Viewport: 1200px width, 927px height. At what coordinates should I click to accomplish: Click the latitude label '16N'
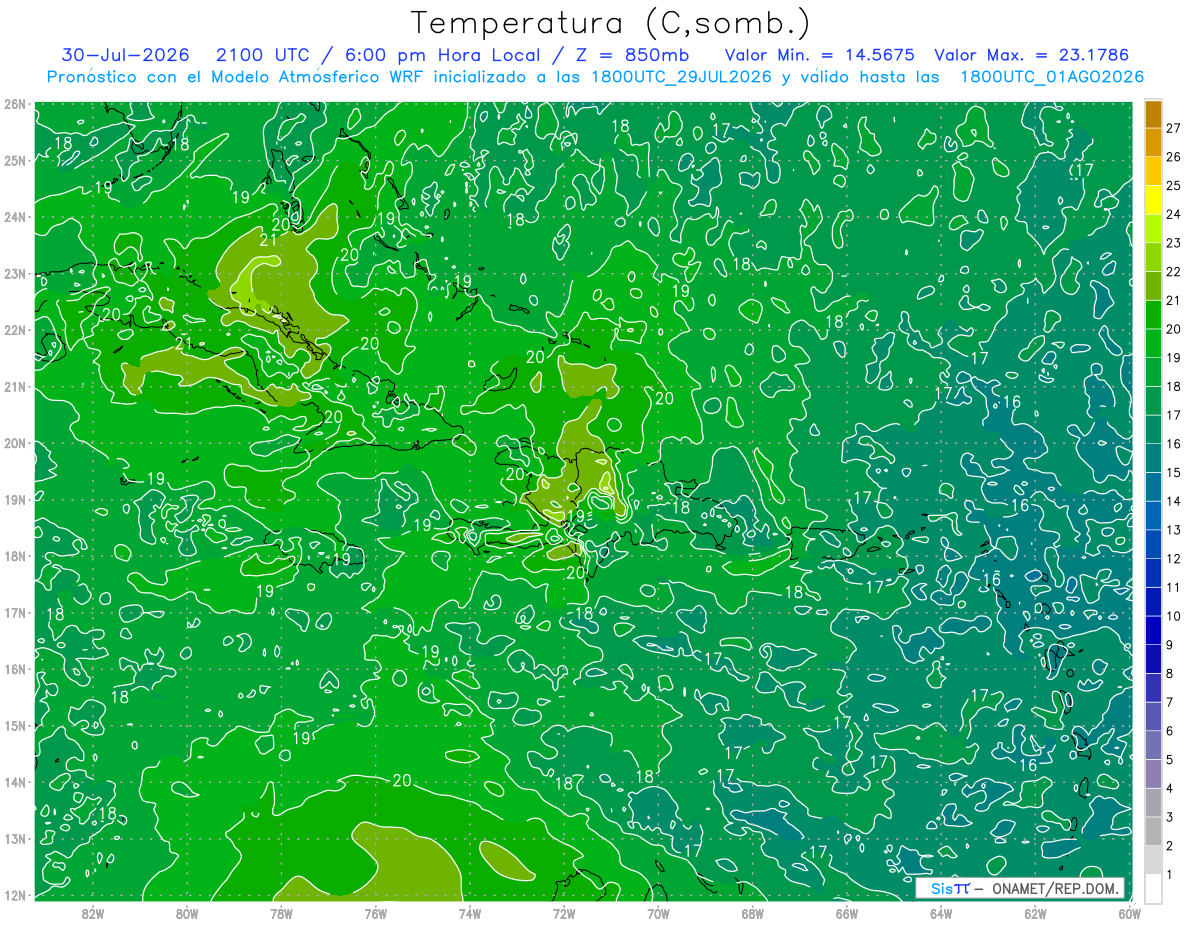point(14,669)
